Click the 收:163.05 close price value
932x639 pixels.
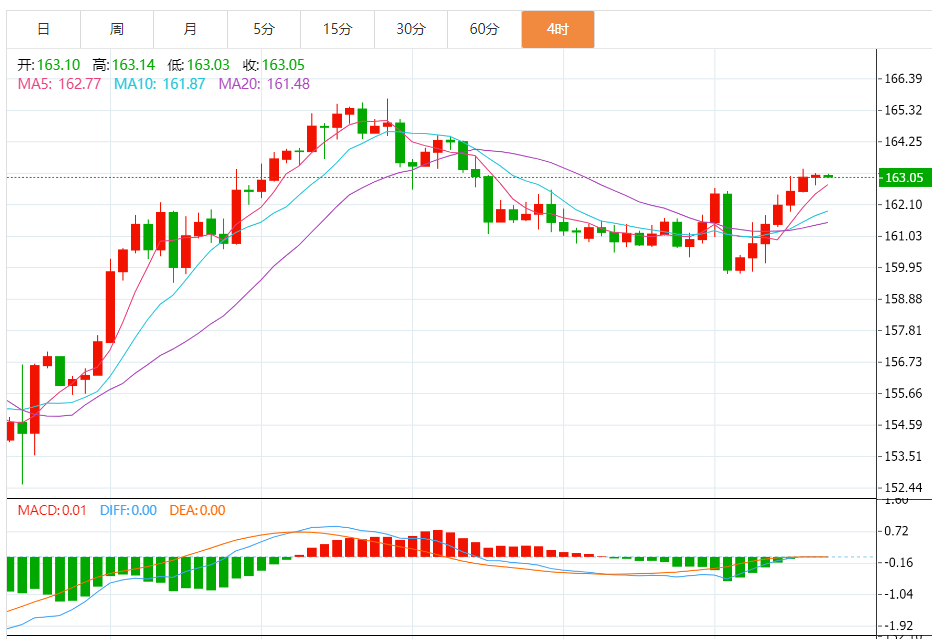click(x=273, y=65)
